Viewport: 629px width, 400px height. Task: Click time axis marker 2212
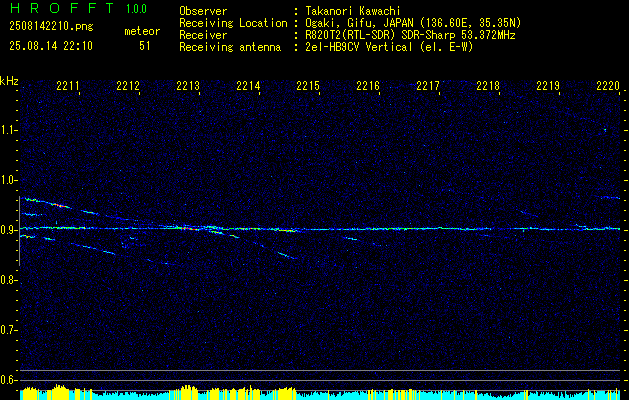tap(128, 86)
